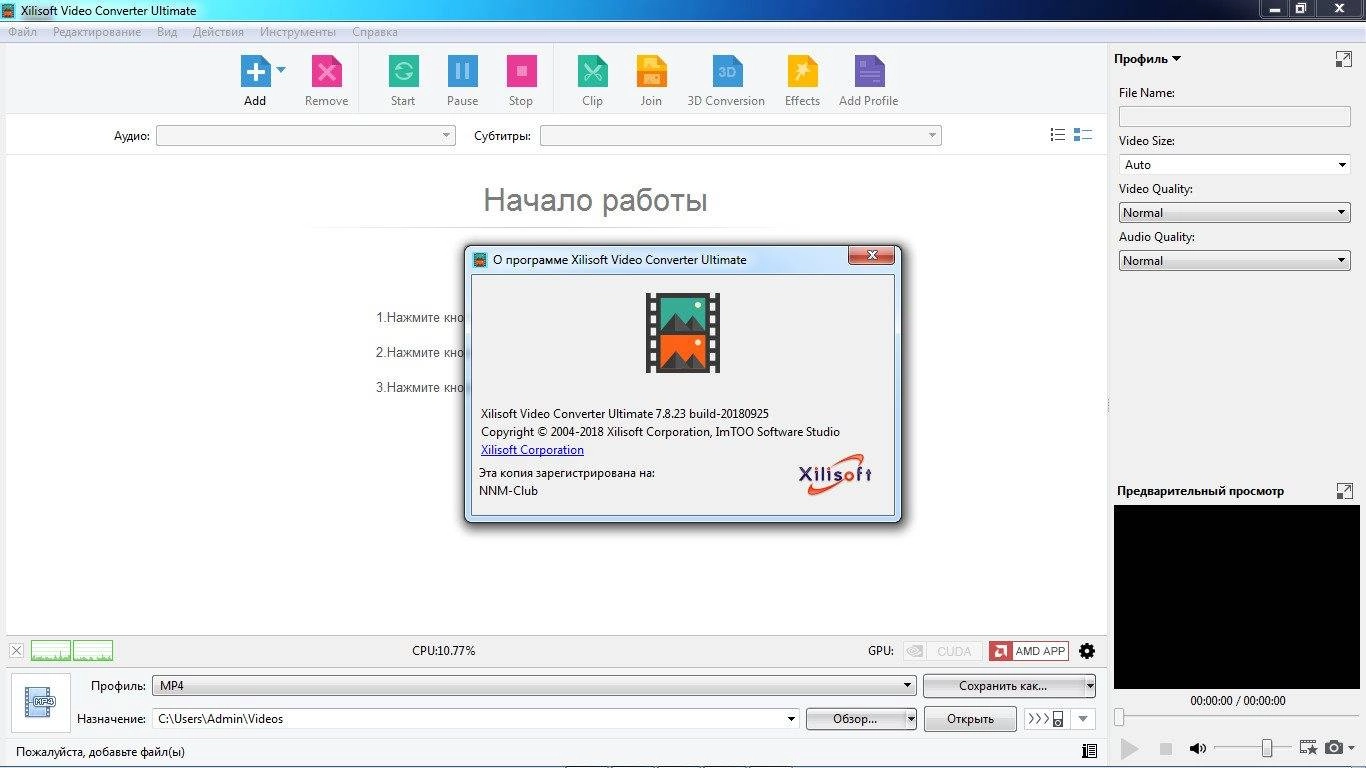Play the preview video
The width and height of the screenshot is (1366, 768).
(1129, 748)
